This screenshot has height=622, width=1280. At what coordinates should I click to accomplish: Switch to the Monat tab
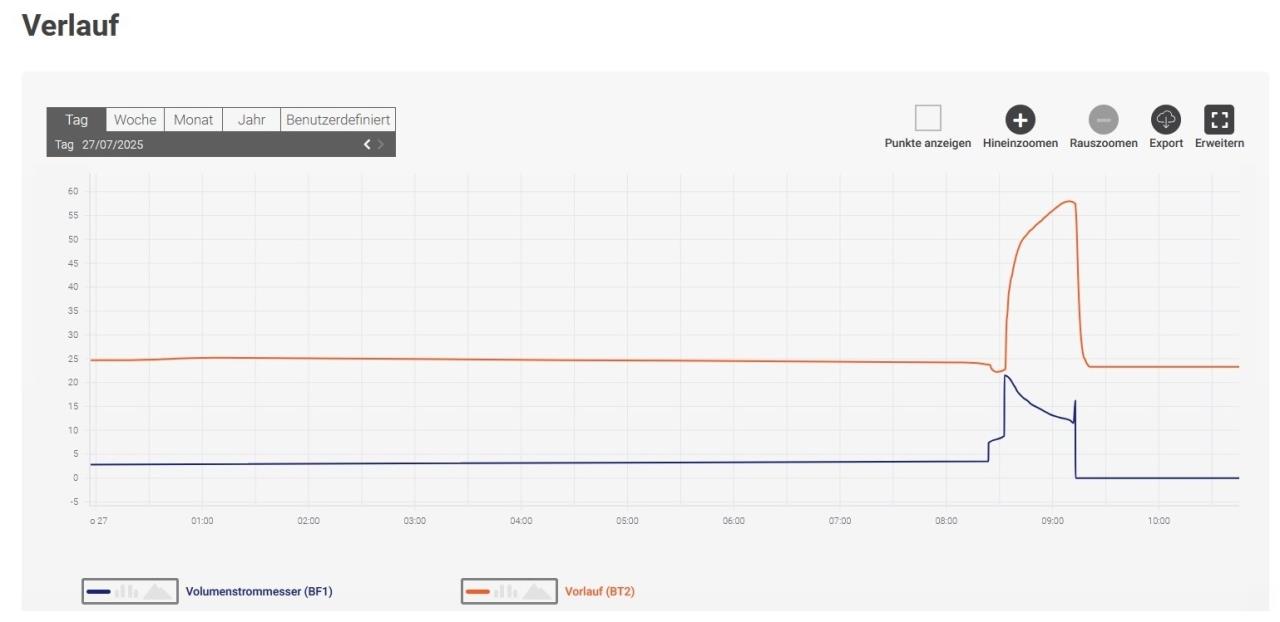pos(193,120)
